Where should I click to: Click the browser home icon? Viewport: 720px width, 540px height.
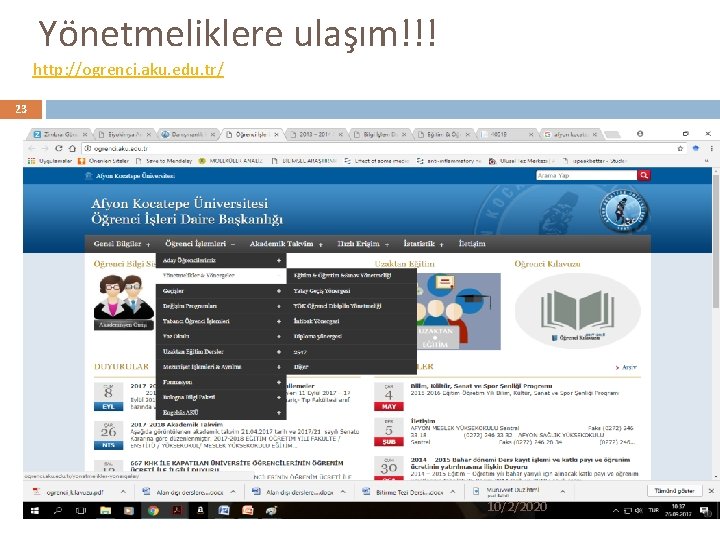72,148
